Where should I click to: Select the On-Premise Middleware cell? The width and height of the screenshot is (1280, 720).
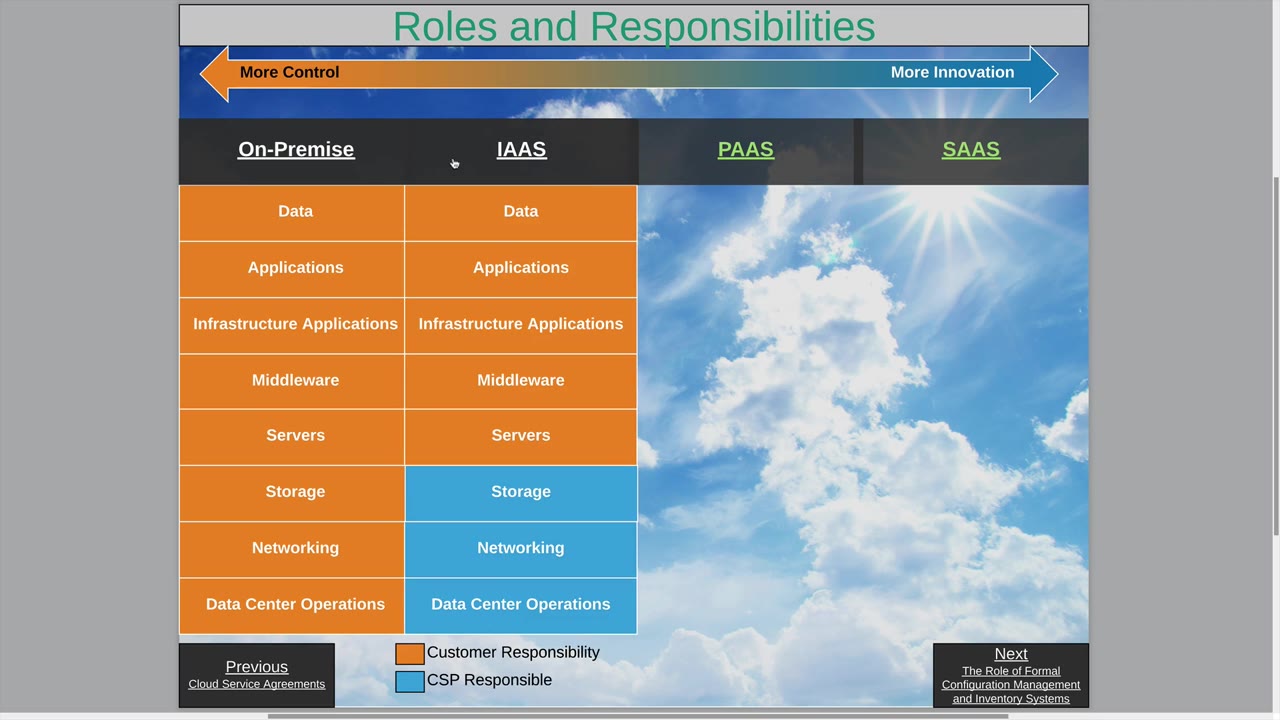[x=292, y=381]
